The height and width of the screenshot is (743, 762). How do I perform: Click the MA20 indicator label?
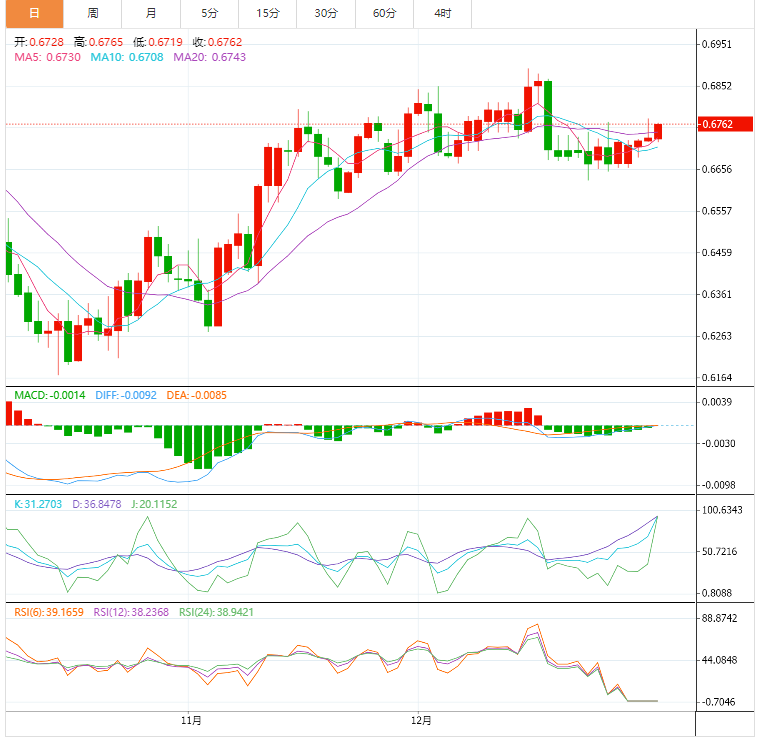point(209,57)
